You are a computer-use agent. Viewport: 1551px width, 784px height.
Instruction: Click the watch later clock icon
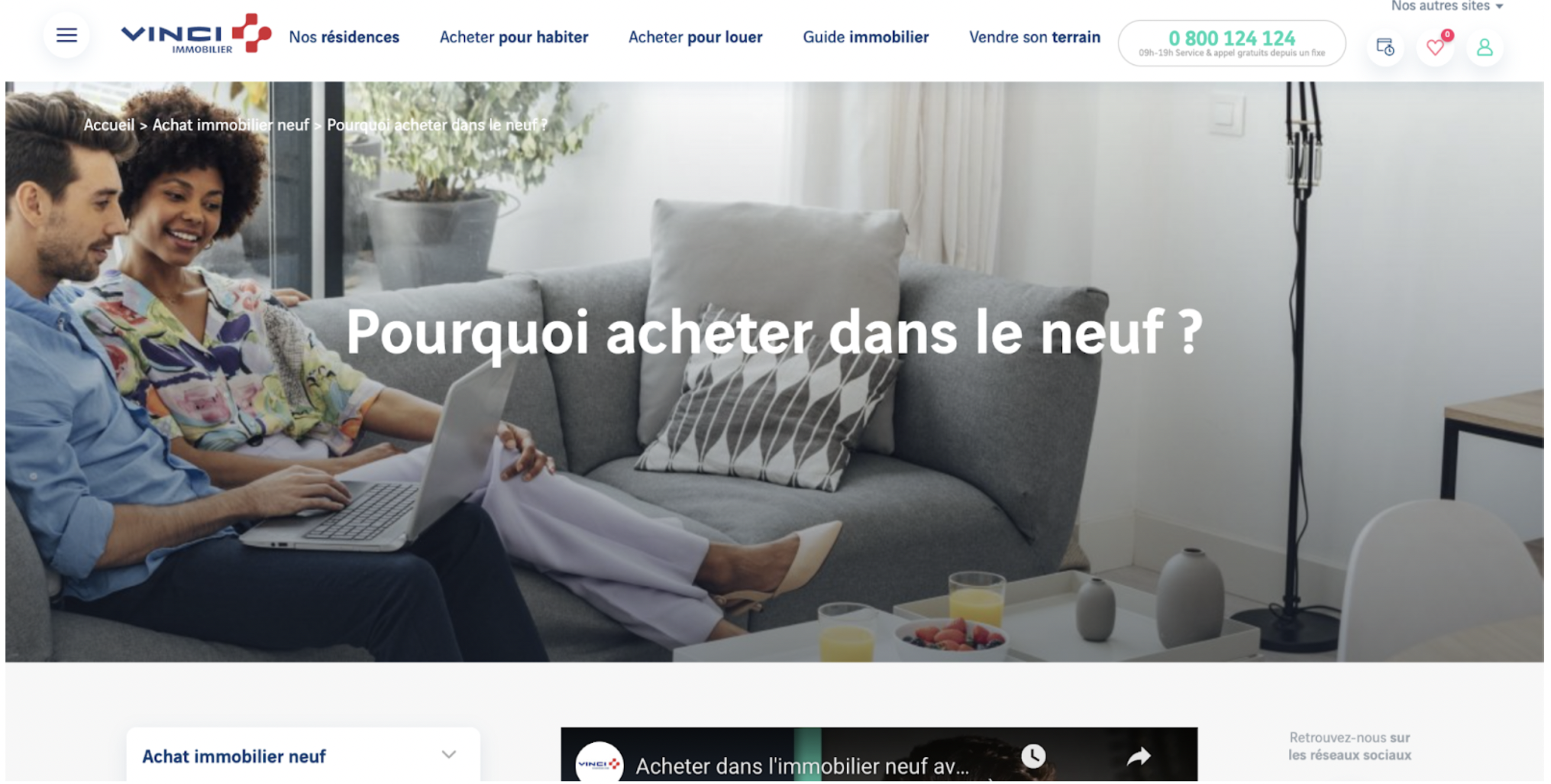click(1033, 756)
